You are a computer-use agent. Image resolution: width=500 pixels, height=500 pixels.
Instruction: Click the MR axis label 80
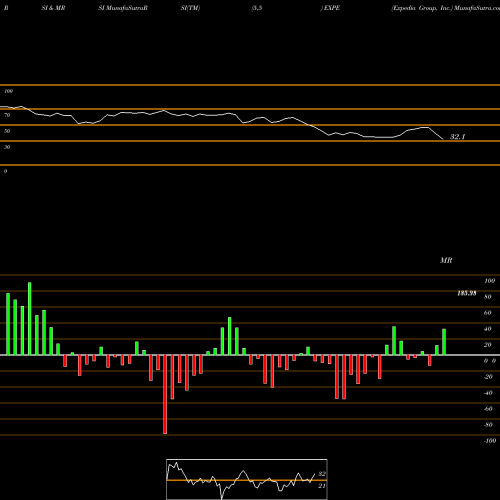pos(488,297)
